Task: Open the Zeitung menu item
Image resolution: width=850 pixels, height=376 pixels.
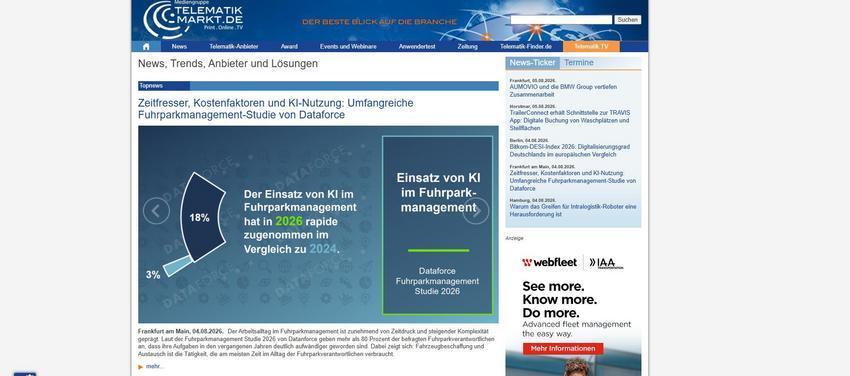Action: point(467,47)
